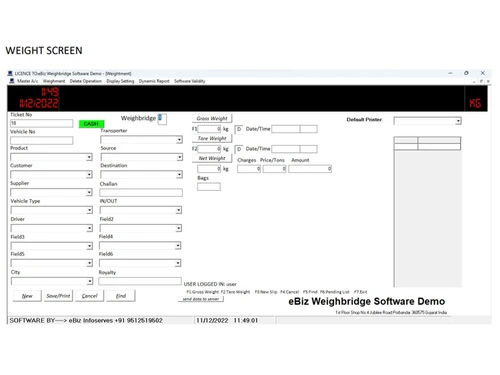The height and width of the screenshot is (375, 500).
Task: Click the F6 Pending List shortcut hint
Action: tap(335, 292)
